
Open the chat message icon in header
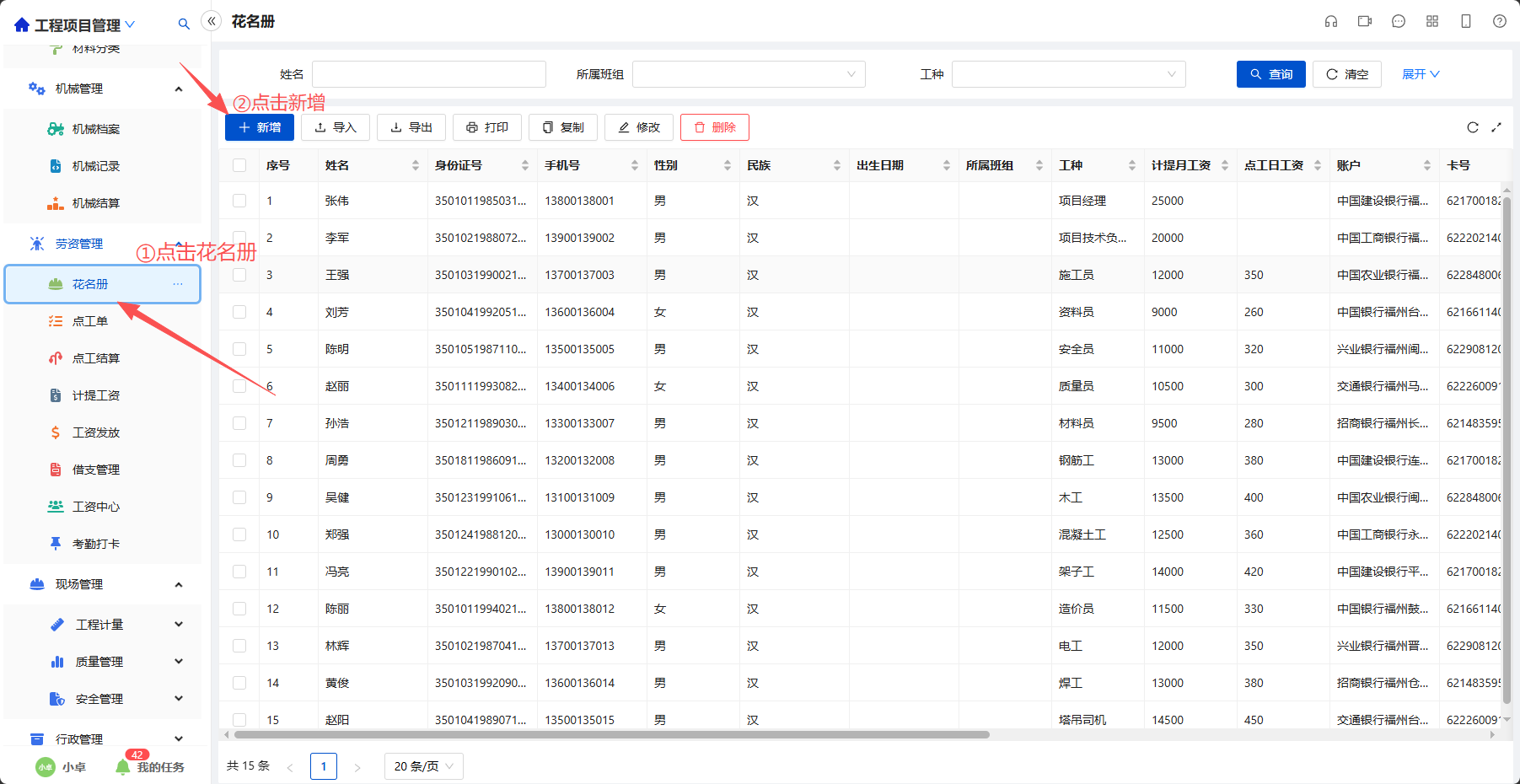pos(1399,21)
